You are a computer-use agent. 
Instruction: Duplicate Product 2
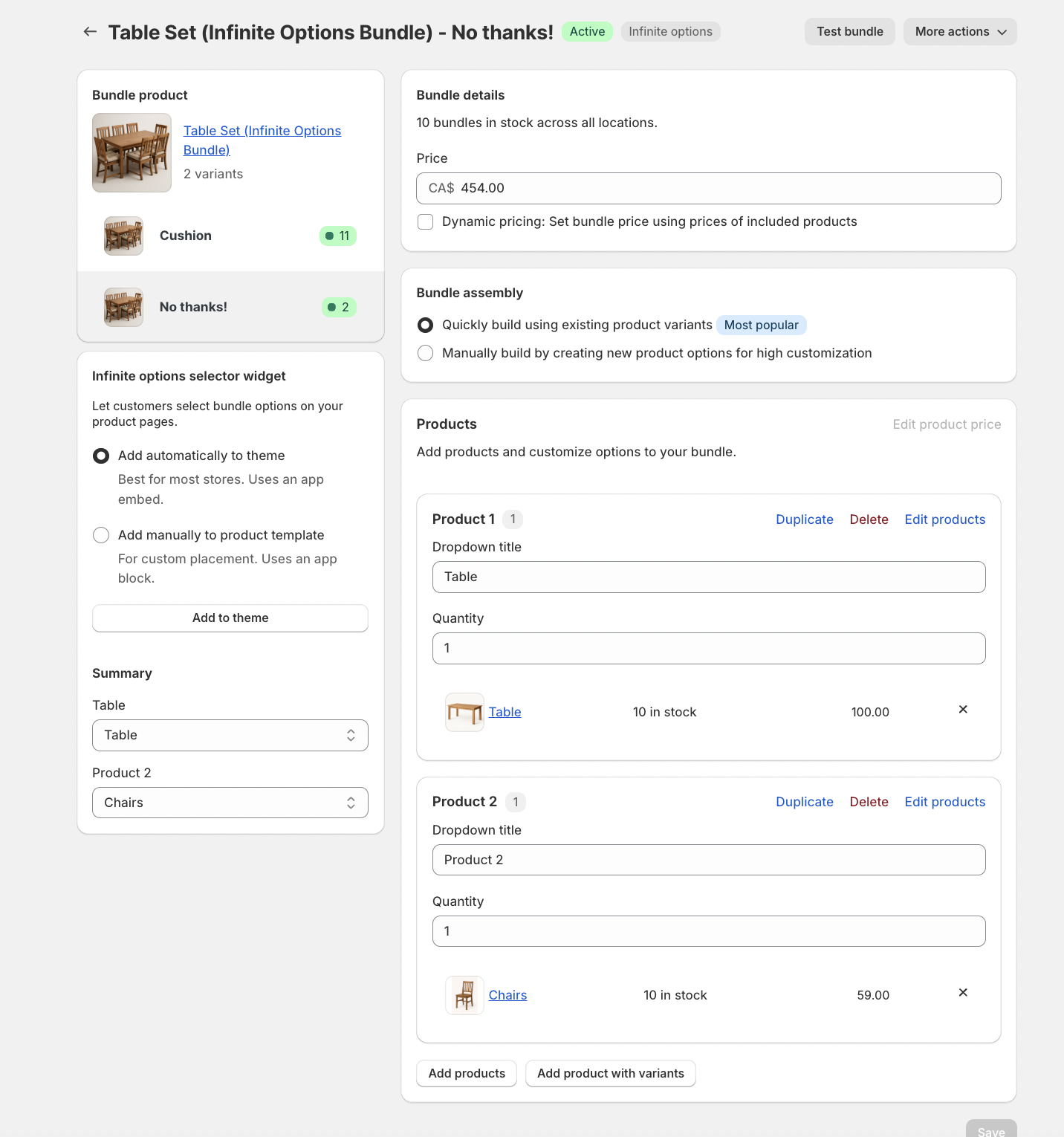(x=805, y=802)
